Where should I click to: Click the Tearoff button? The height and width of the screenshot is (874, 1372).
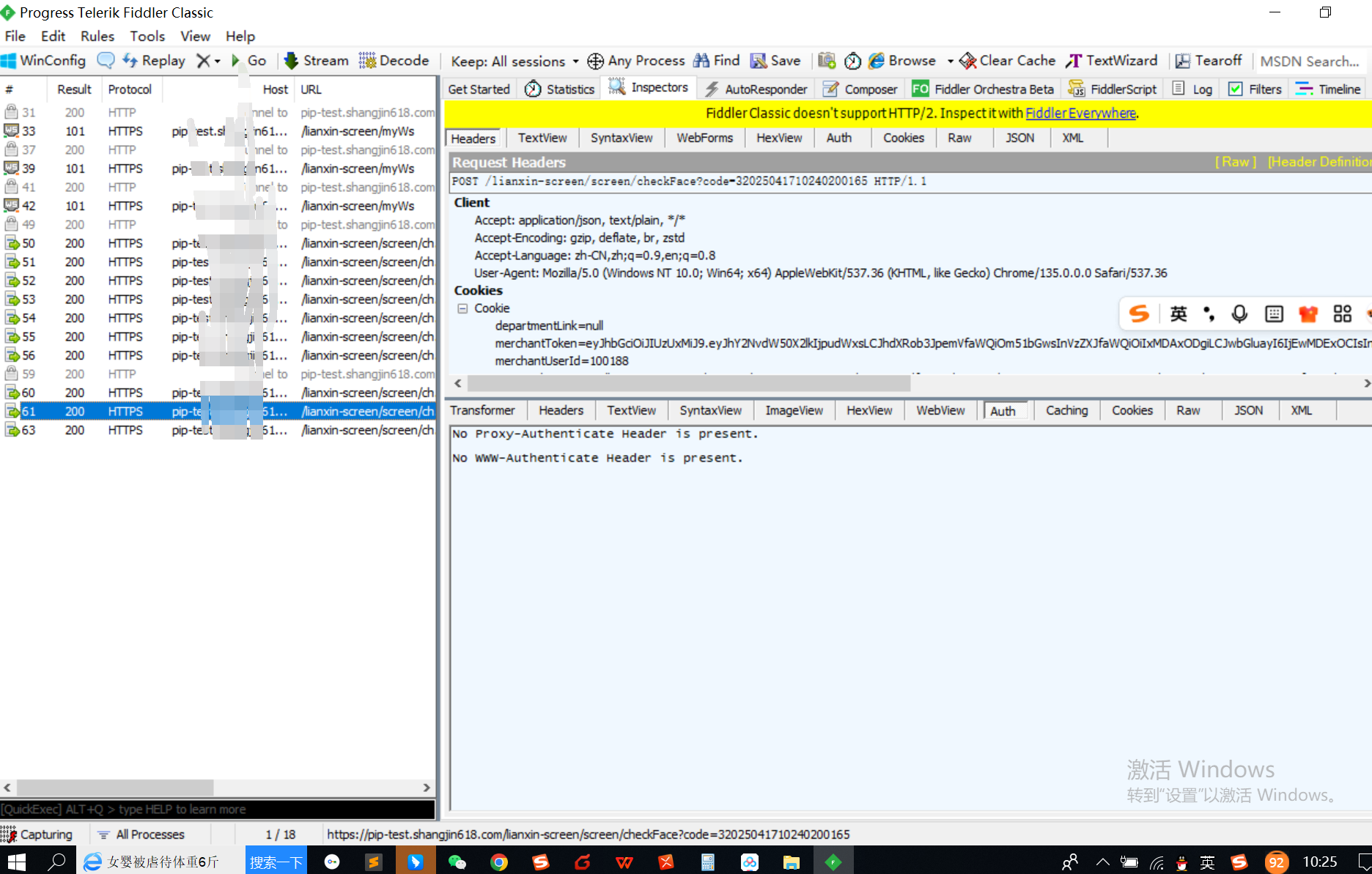coord(1209,61)
